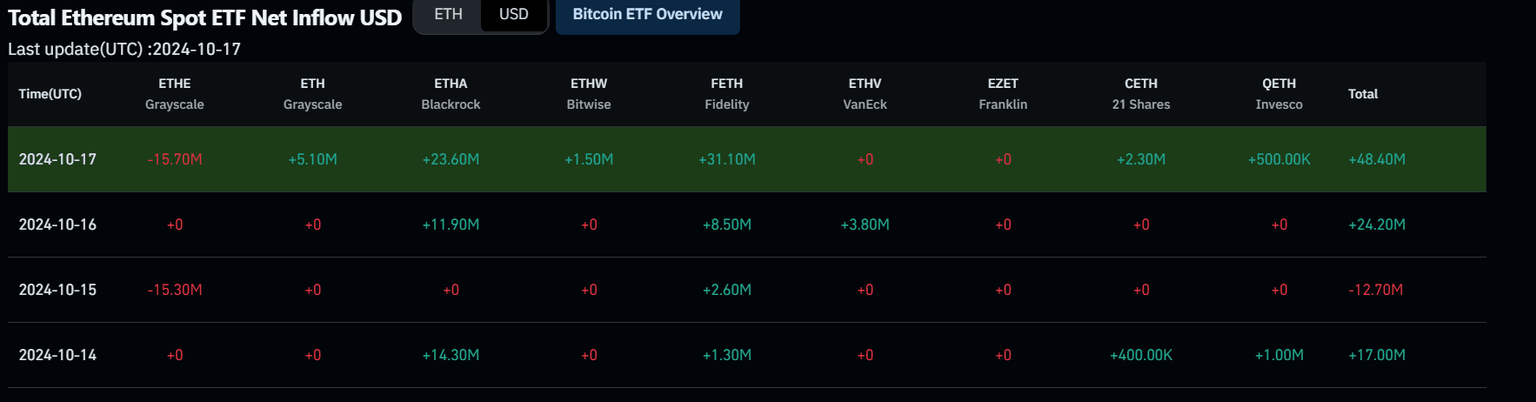Image resolution: width=1536 pixels, height=402 pixels.
Task: Select the 2024-10-17 date row
Action: point(58,159)
